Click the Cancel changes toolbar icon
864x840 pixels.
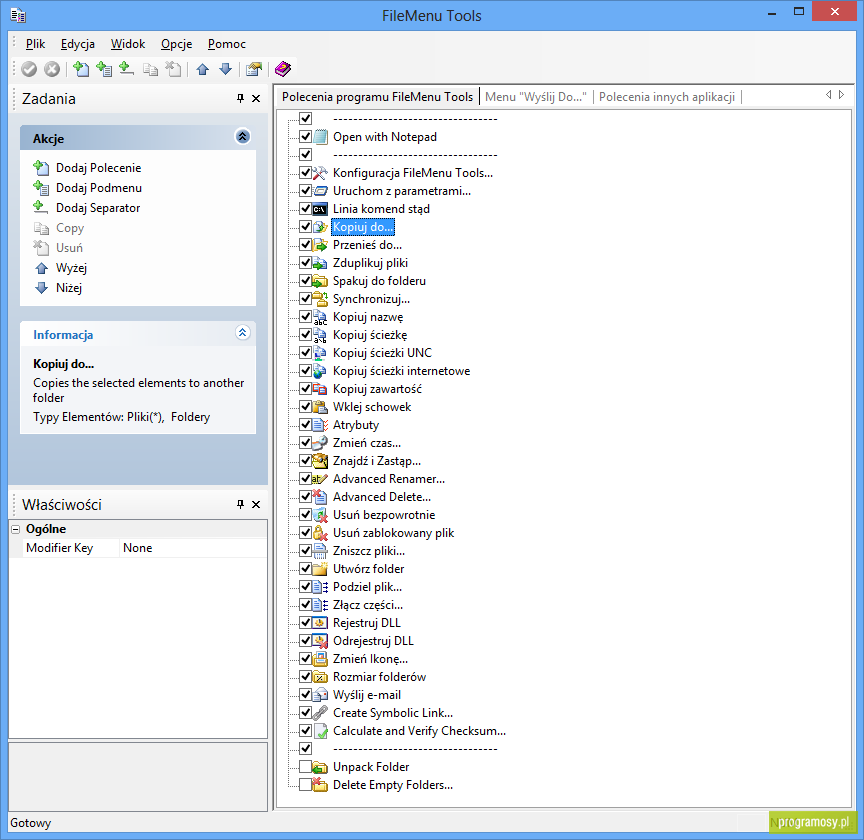pos(52,69)
